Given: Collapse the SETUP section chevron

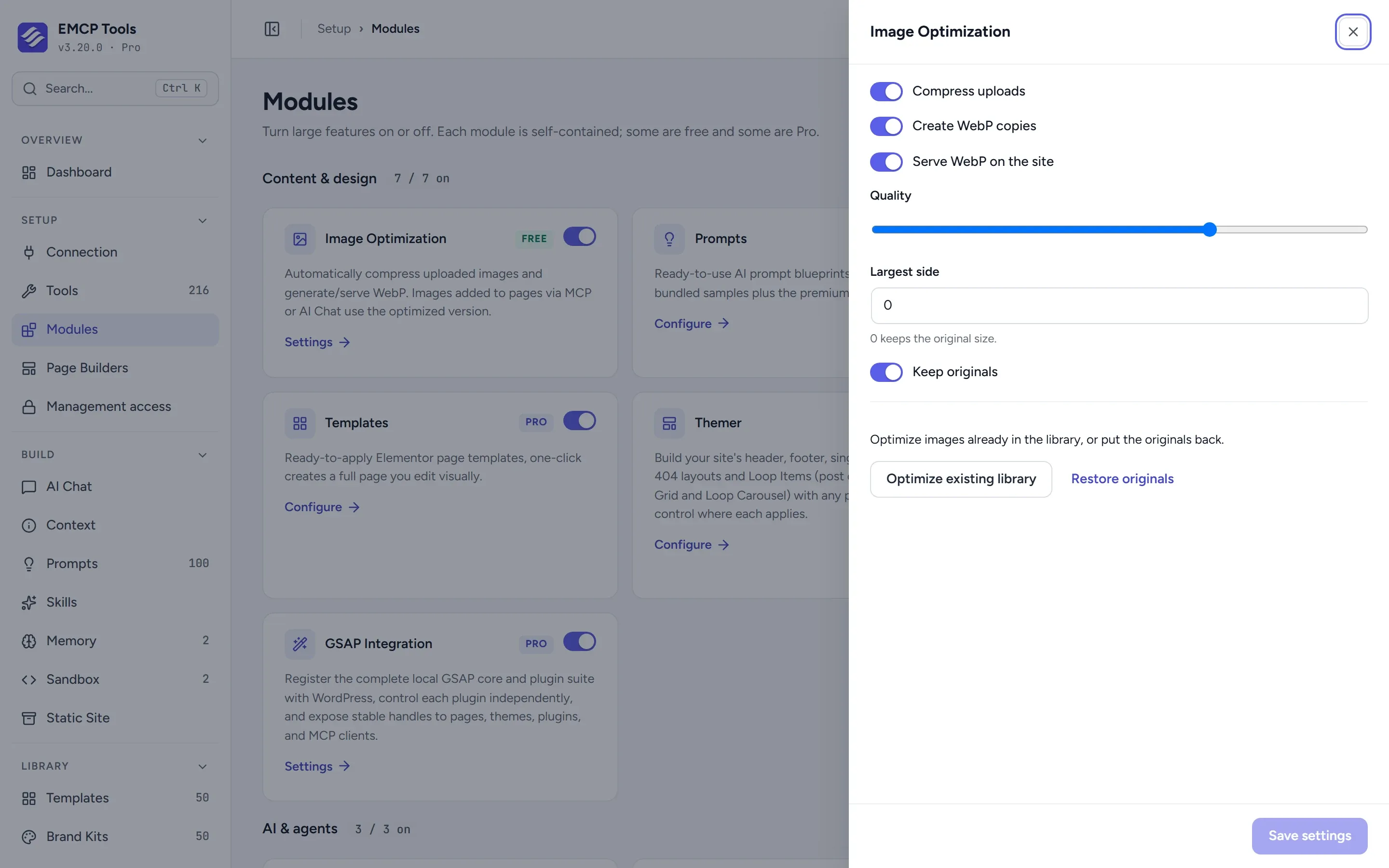Looking at the screenshot, I should (x=202, y=220).
